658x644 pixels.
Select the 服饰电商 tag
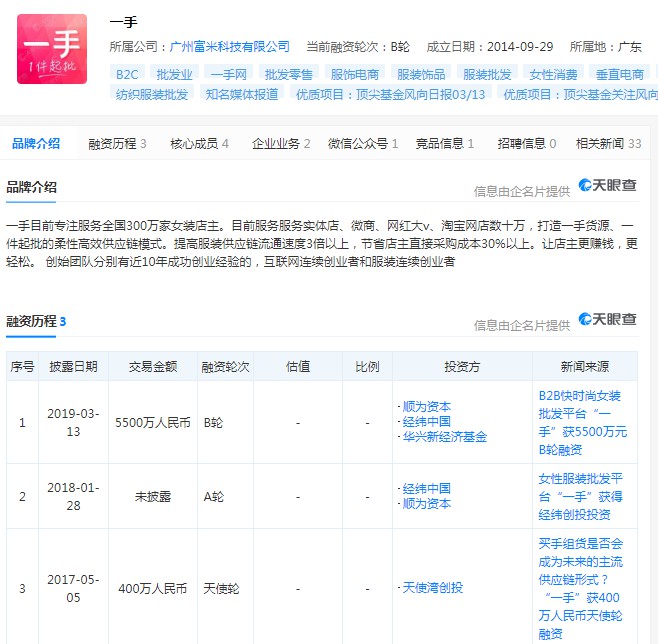coord(355,74)
